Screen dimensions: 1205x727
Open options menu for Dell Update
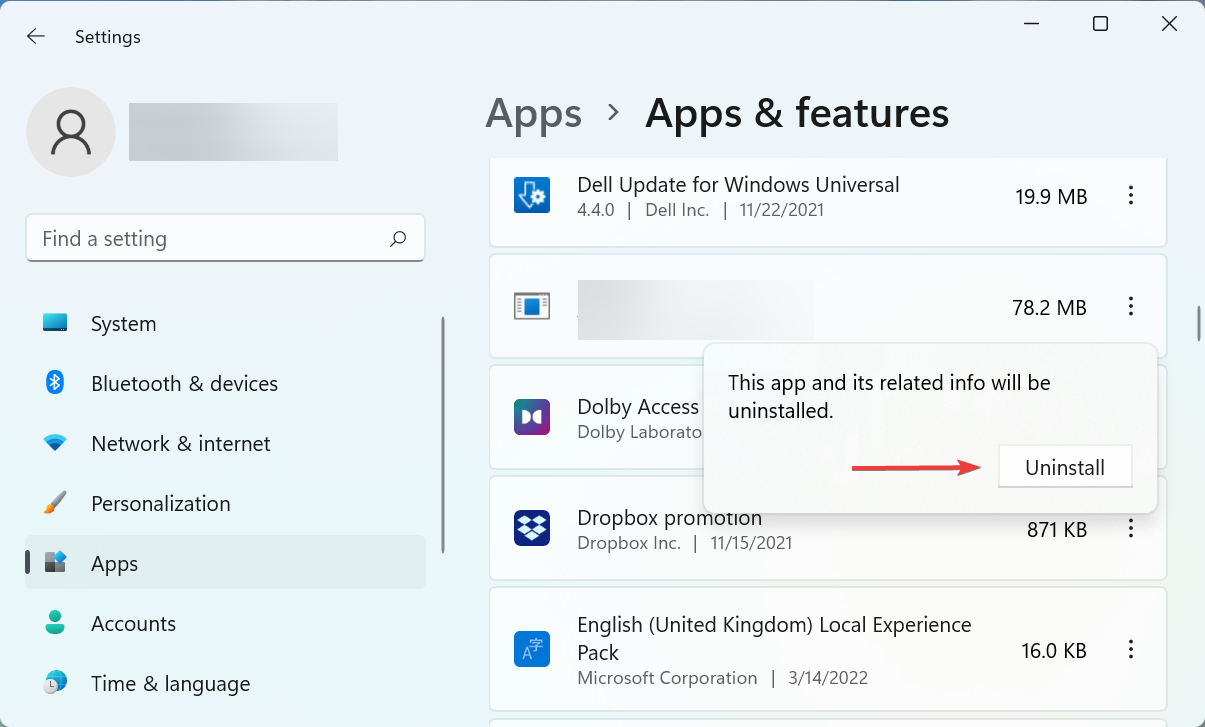coord(1131,196)
